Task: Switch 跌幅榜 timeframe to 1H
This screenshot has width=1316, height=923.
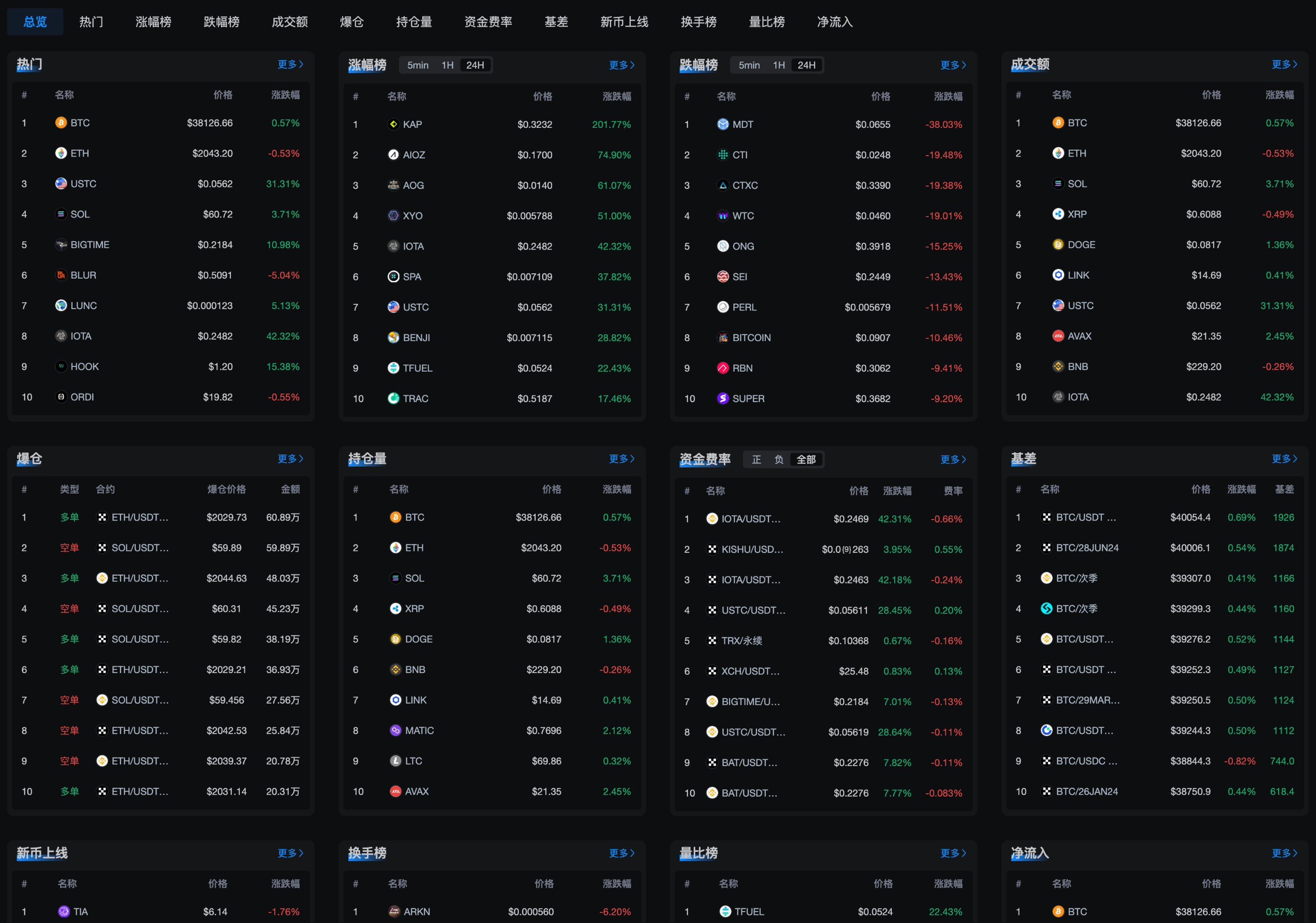Action: (x=778, y=65)
